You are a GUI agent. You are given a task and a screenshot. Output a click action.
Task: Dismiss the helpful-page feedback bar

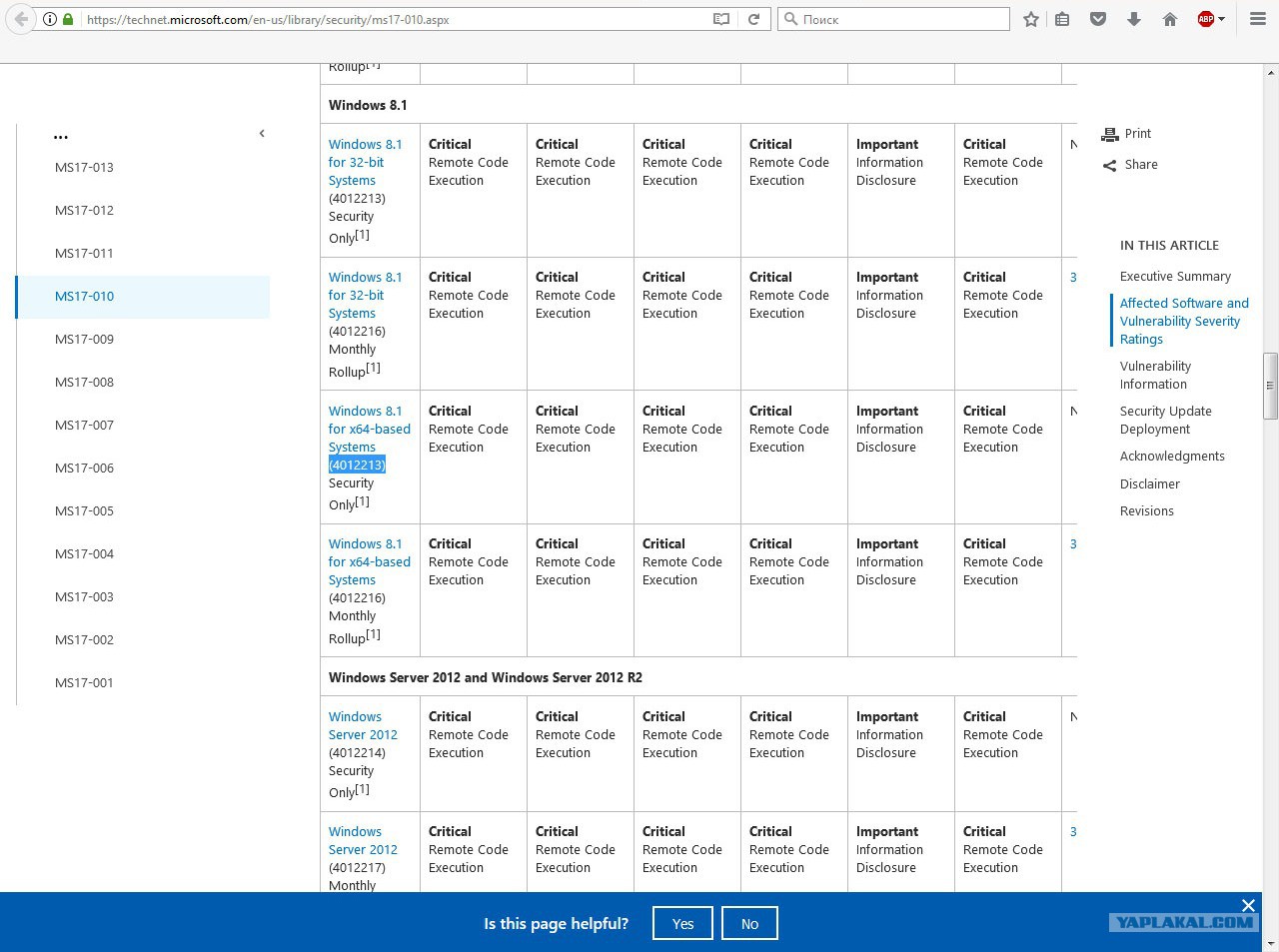pyautogui.click(x=1248, y=905)
